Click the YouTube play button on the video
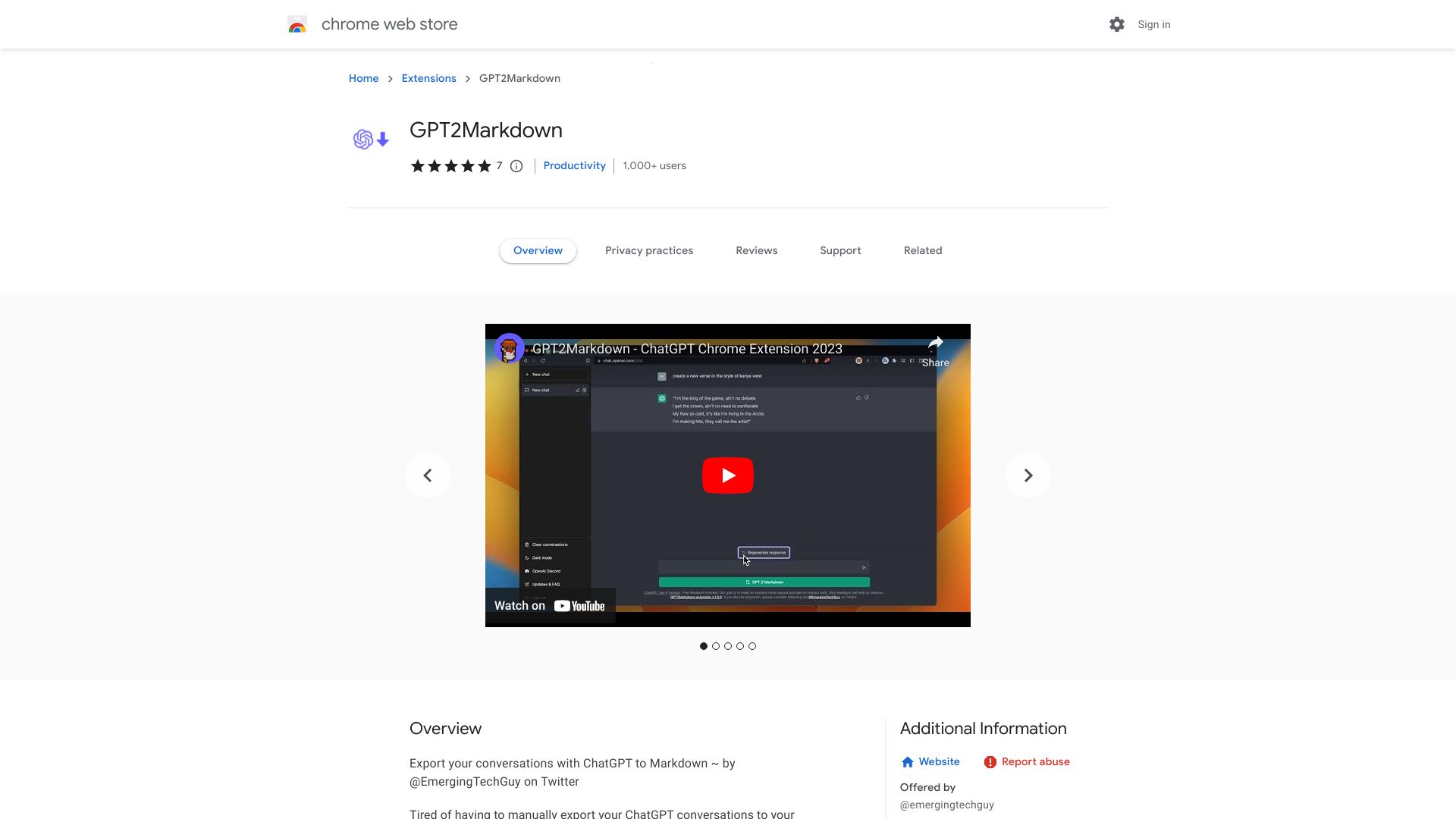 coord(728,475)
